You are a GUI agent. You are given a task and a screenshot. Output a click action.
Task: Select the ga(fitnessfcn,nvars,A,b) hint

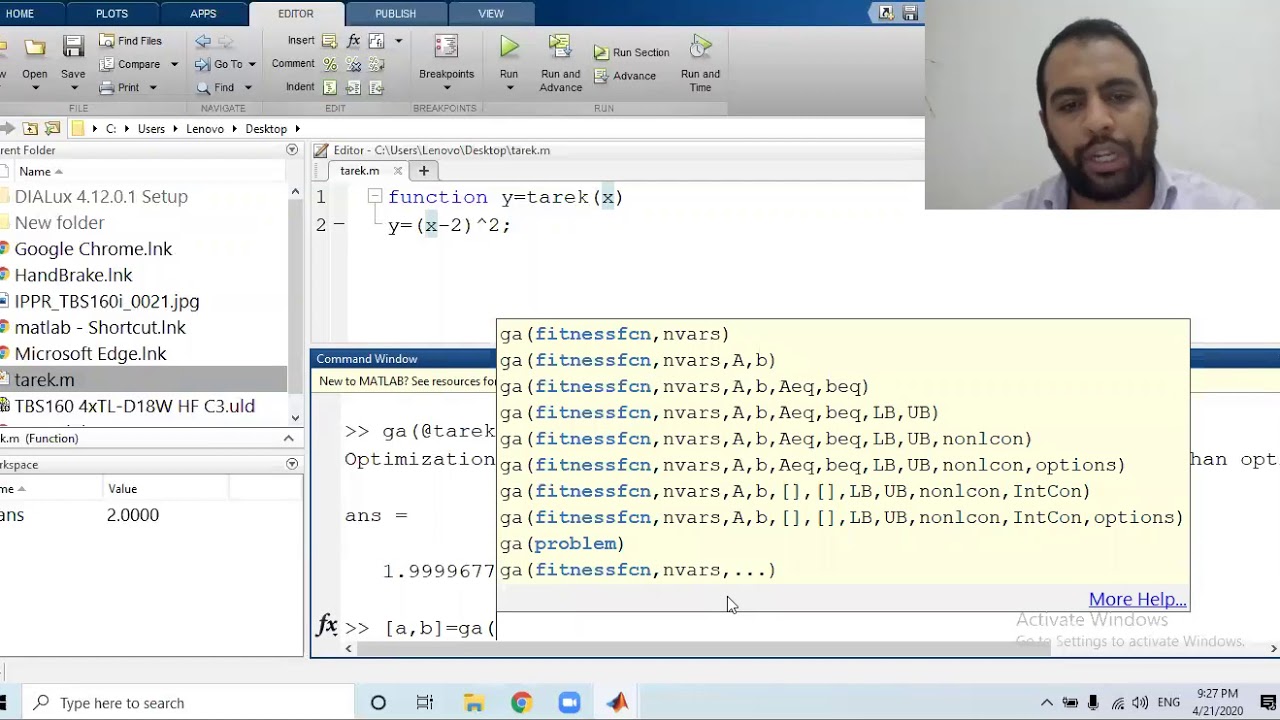[638, 360]
